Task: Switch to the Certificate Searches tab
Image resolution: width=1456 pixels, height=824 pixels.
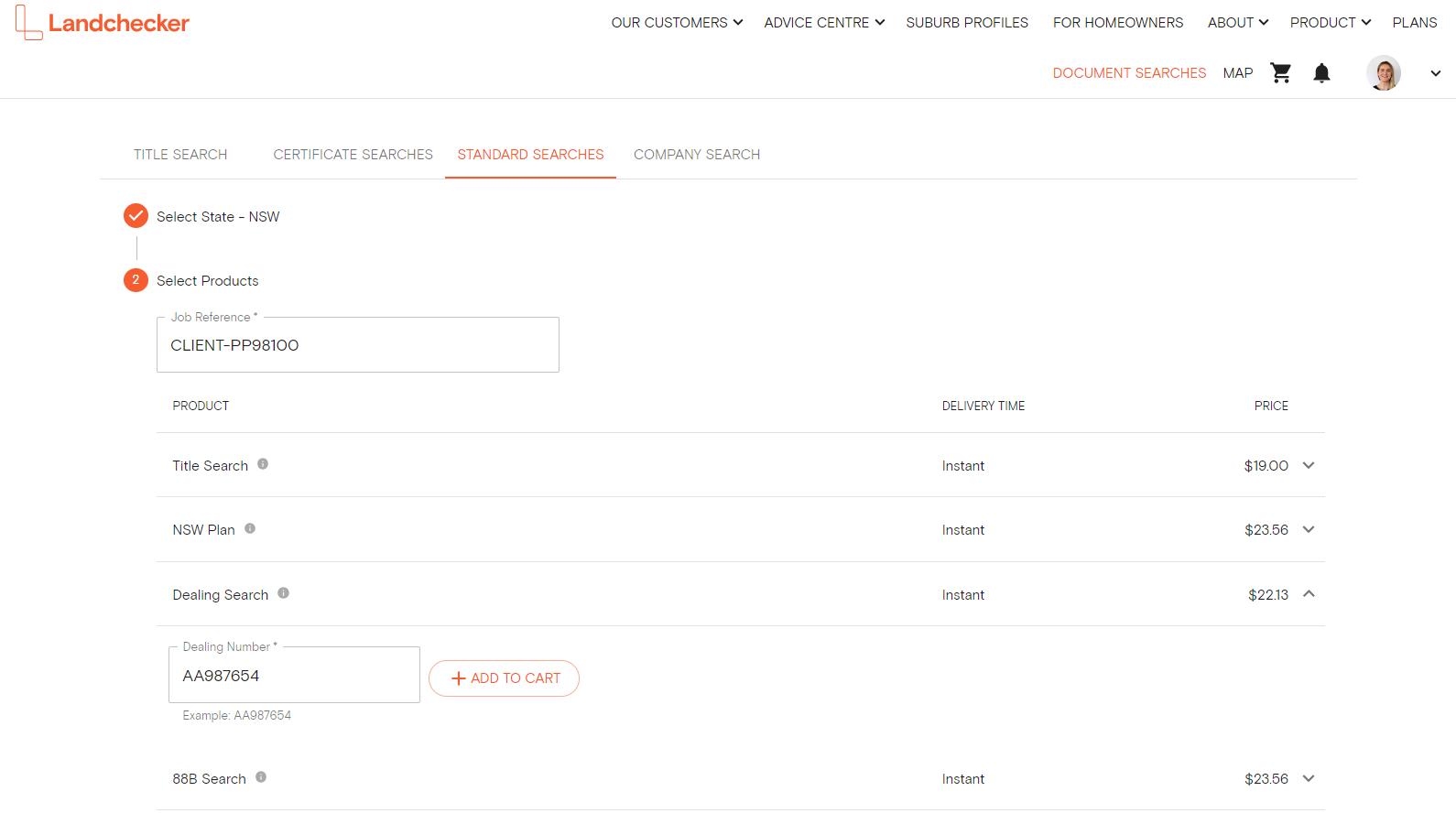Action: 353,154
